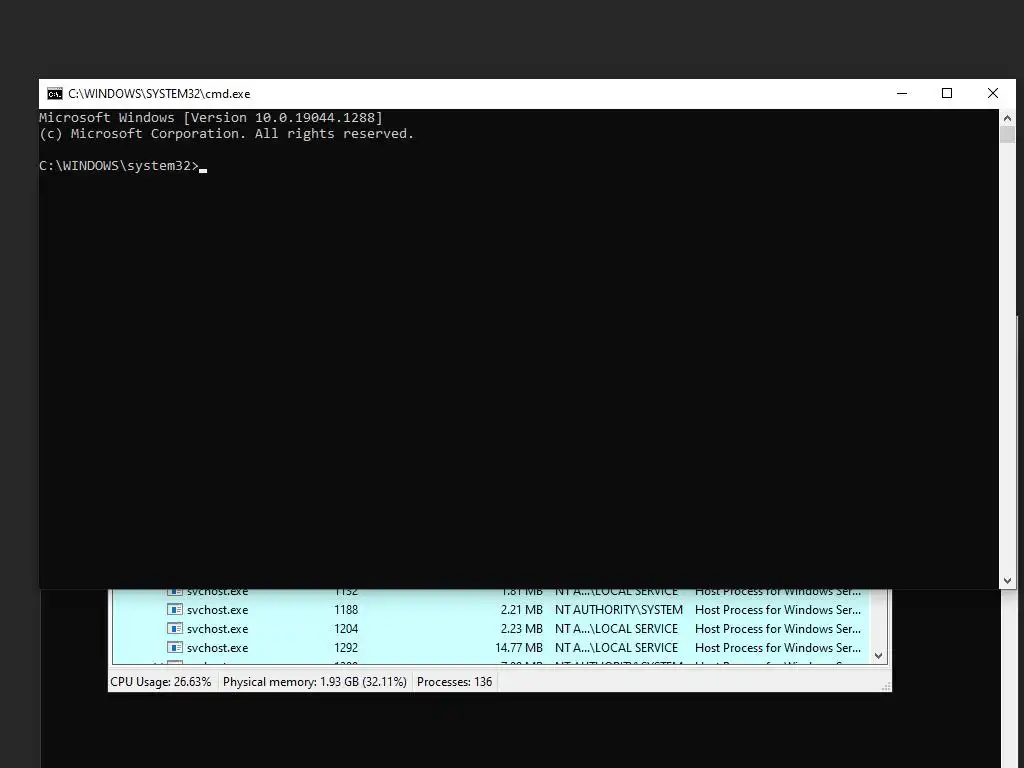1024x768 pixels.
Task: Select svchost.exe name in PID 1204 row
Action: tap(217, 629)
